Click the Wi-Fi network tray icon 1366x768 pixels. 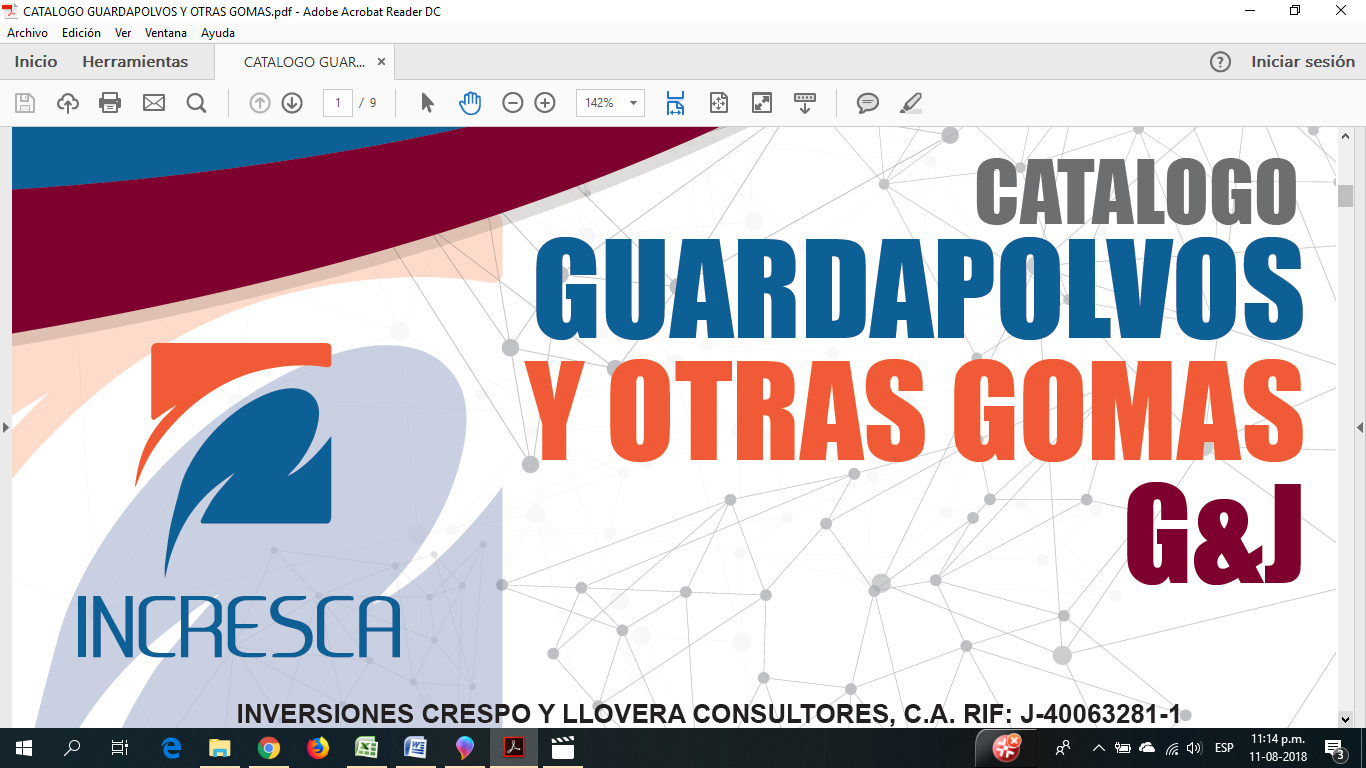1171,748
